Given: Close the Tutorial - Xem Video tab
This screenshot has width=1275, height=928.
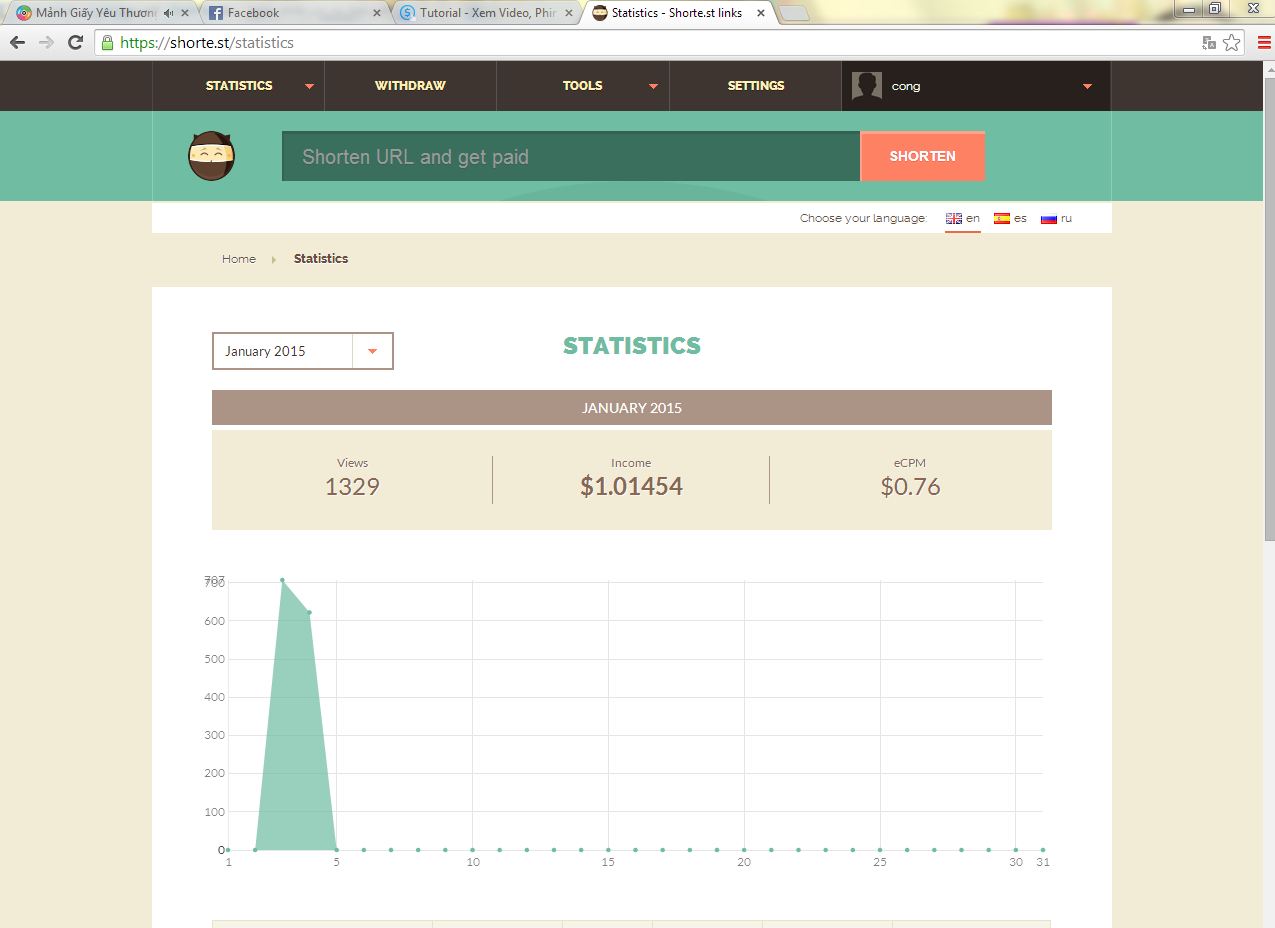Looking at the screenshot, I should [568, 13].
